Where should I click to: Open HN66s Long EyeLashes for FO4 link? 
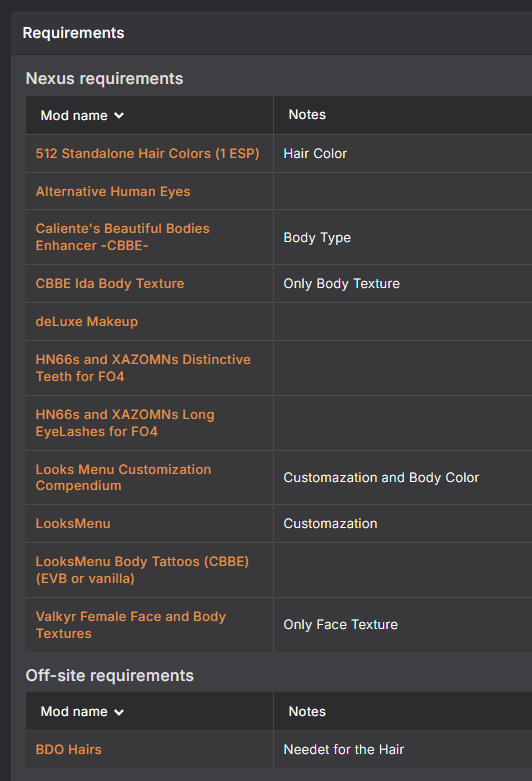point(125,423)
